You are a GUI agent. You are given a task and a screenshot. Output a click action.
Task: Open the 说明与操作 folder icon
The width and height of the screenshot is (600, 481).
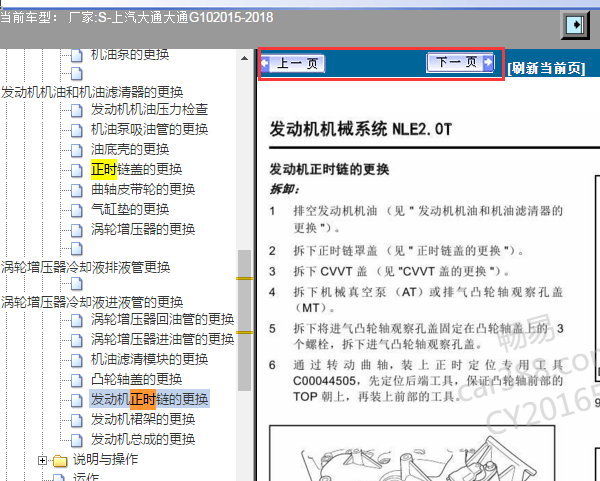[x=60, y=460]
